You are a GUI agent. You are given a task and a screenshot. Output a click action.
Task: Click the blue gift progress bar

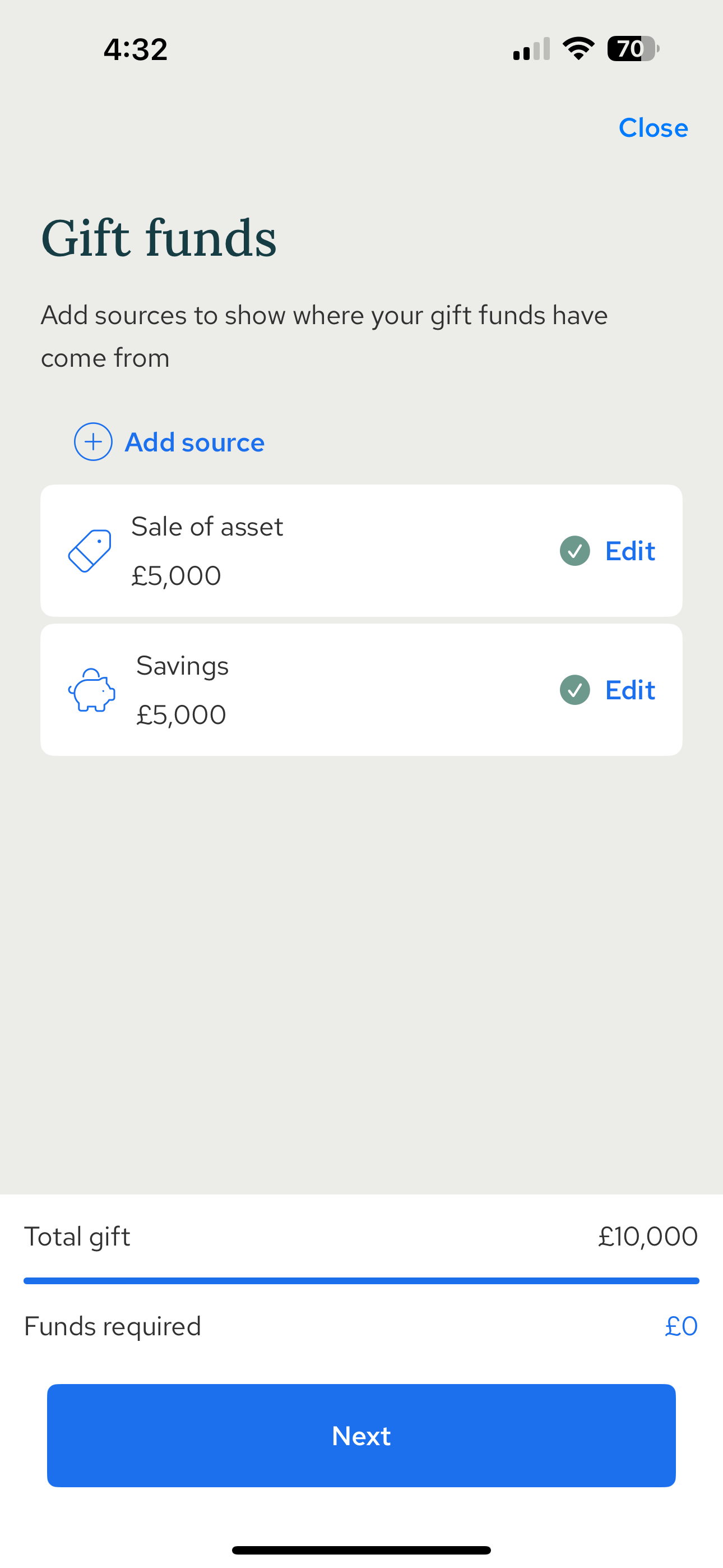coord(361,1281)
